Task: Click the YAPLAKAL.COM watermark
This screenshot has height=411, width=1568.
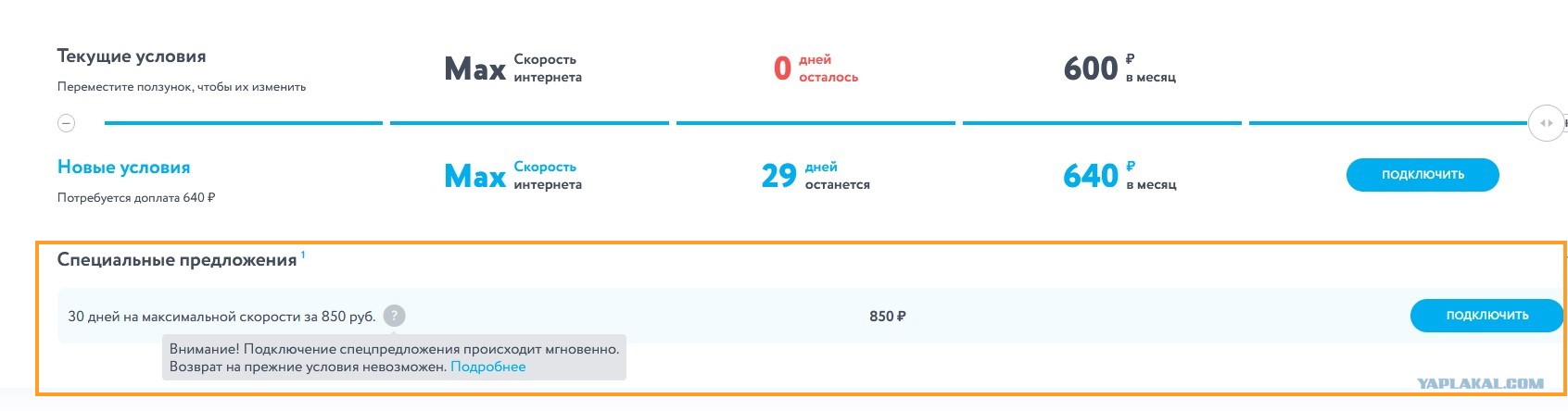Action: 1479,383
